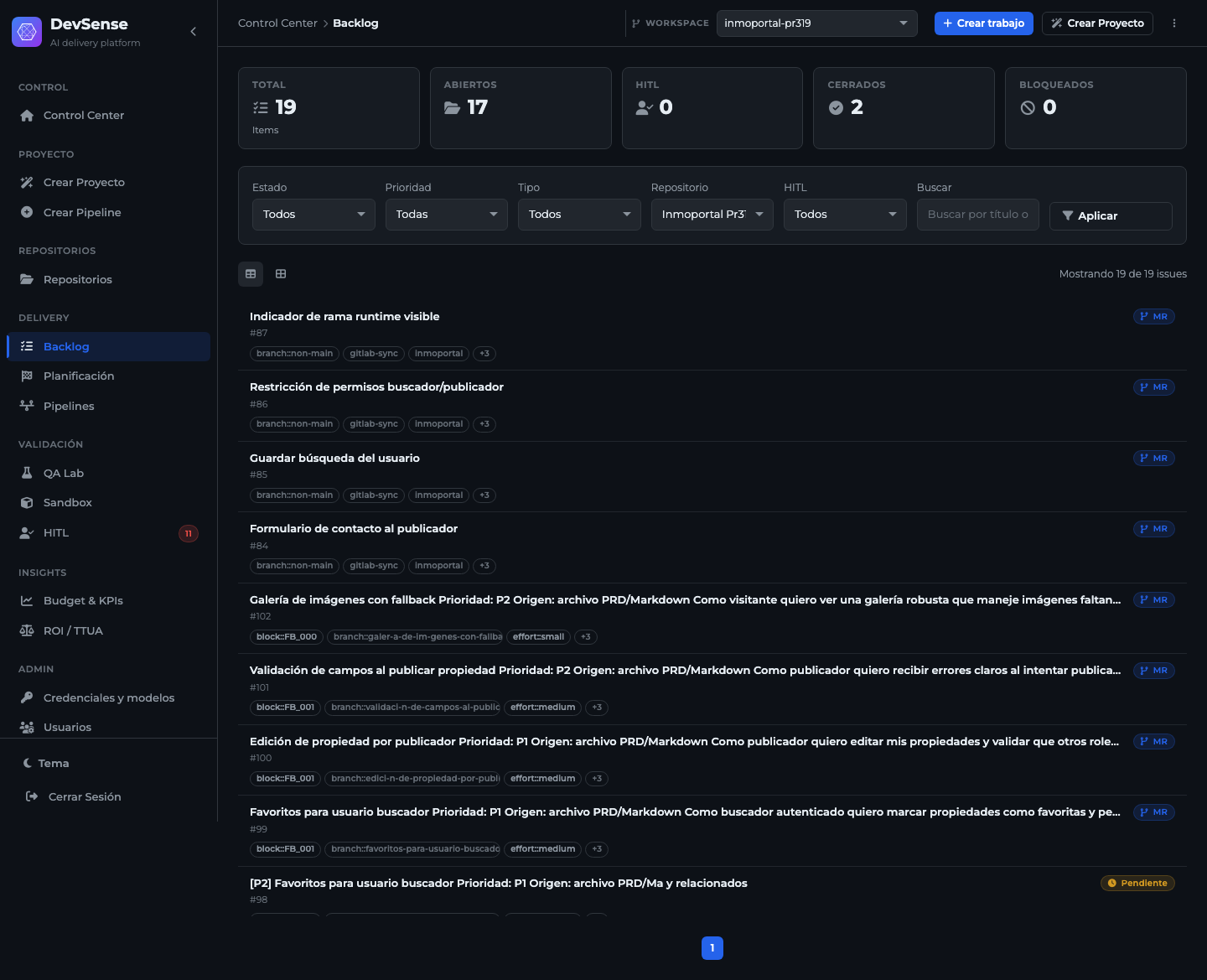Open the more options kebab menu
Viewport: 1207px width, 980px height.
click(x=1174, y=23)
